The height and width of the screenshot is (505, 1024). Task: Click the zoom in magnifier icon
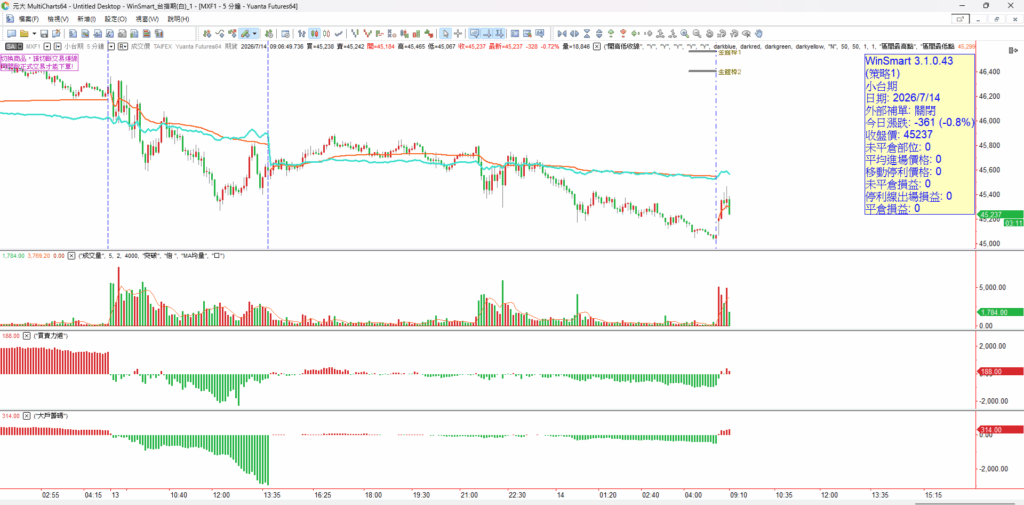684,33
